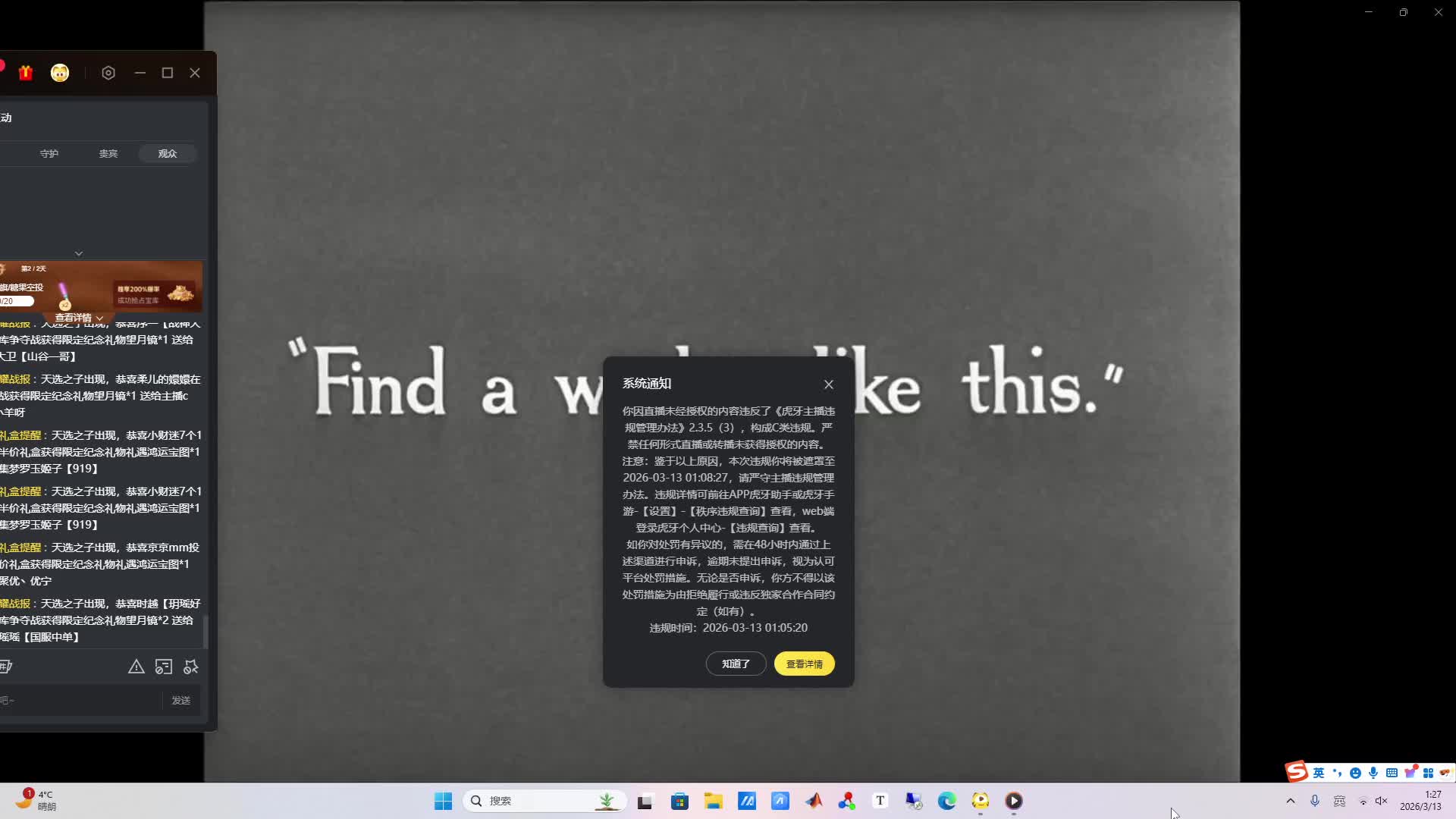Open the hexagon settings icon
The height and width of the screenshot is (819, 1456).
point(108,73)
